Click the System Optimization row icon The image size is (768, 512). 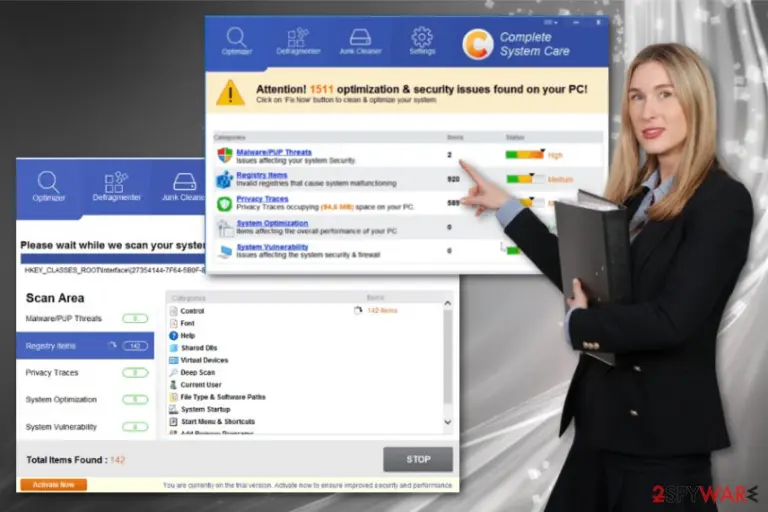(x=225, y=227)
